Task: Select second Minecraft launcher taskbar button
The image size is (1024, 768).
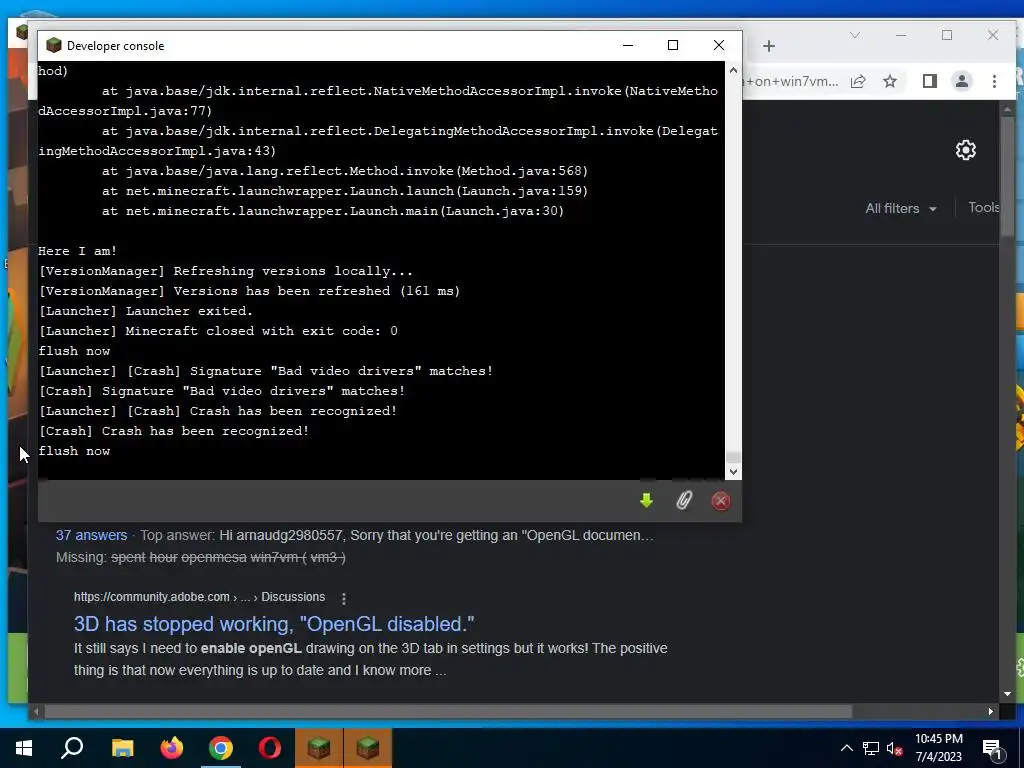Action: tap(368, 748)
